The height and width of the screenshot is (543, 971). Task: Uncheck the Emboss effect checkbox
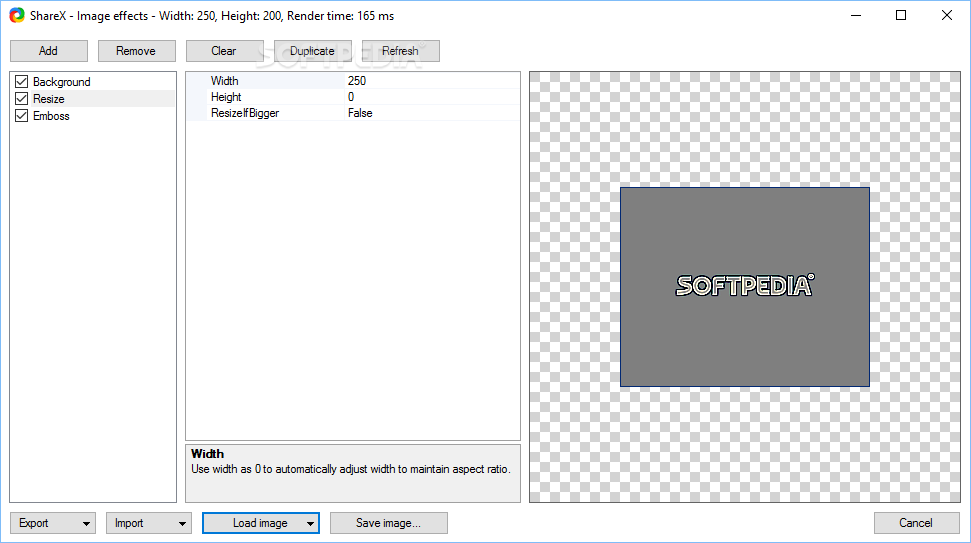[22, 116]
